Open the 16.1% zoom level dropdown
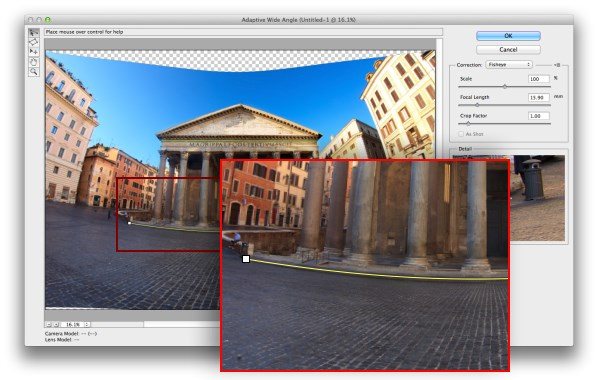This screenshot has height=380, width=598. click(x=87, y=324)
